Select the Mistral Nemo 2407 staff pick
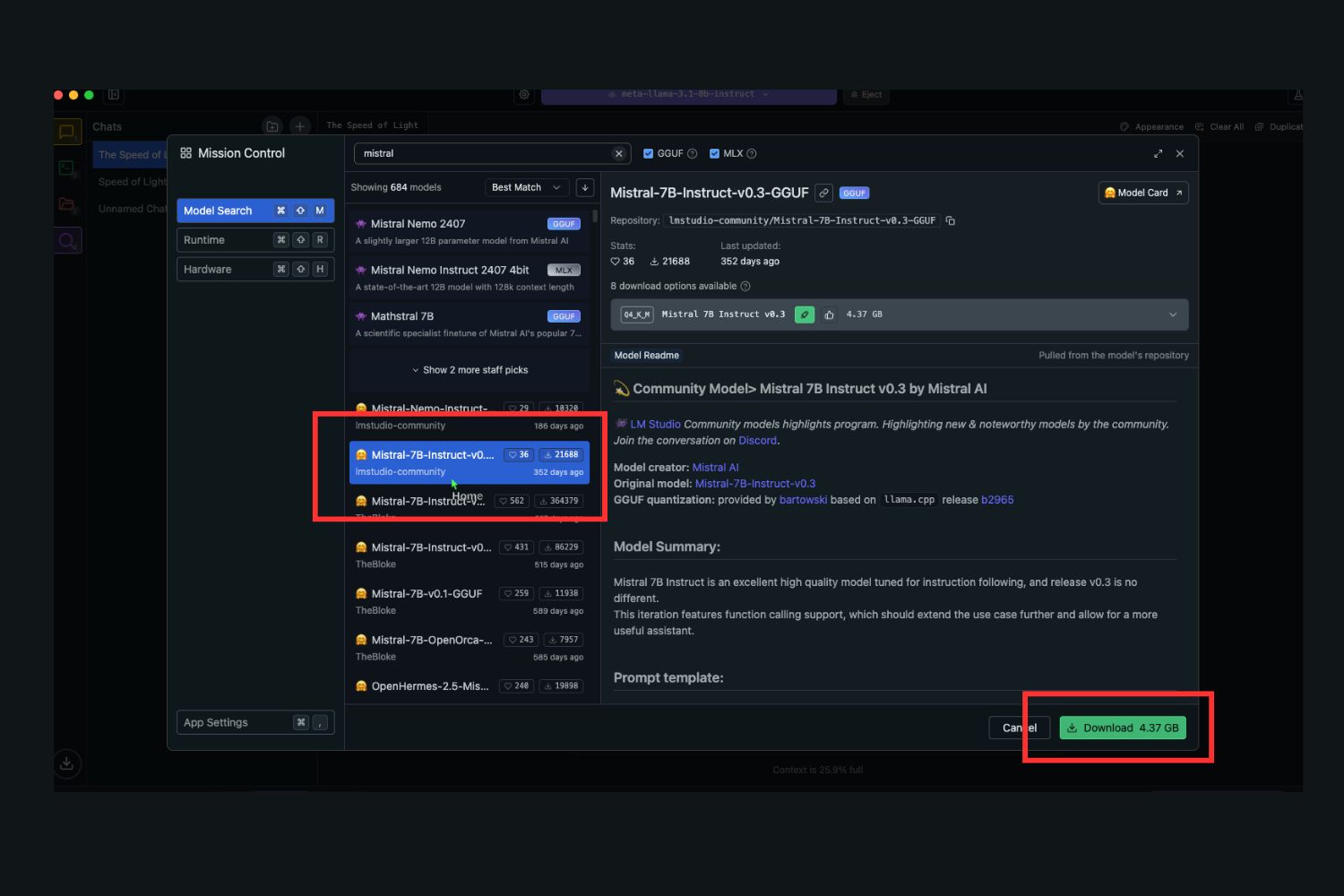 [470, 231]
